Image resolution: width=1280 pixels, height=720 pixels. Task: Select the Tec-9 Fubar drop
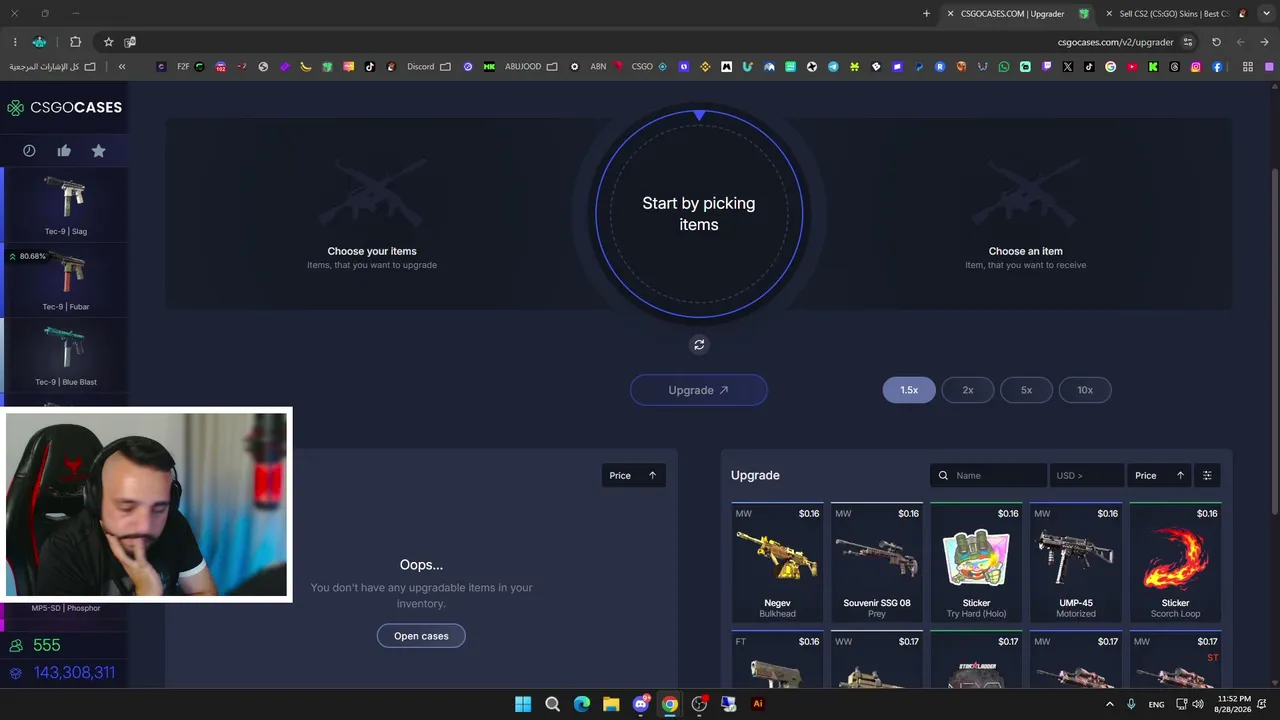66,281
